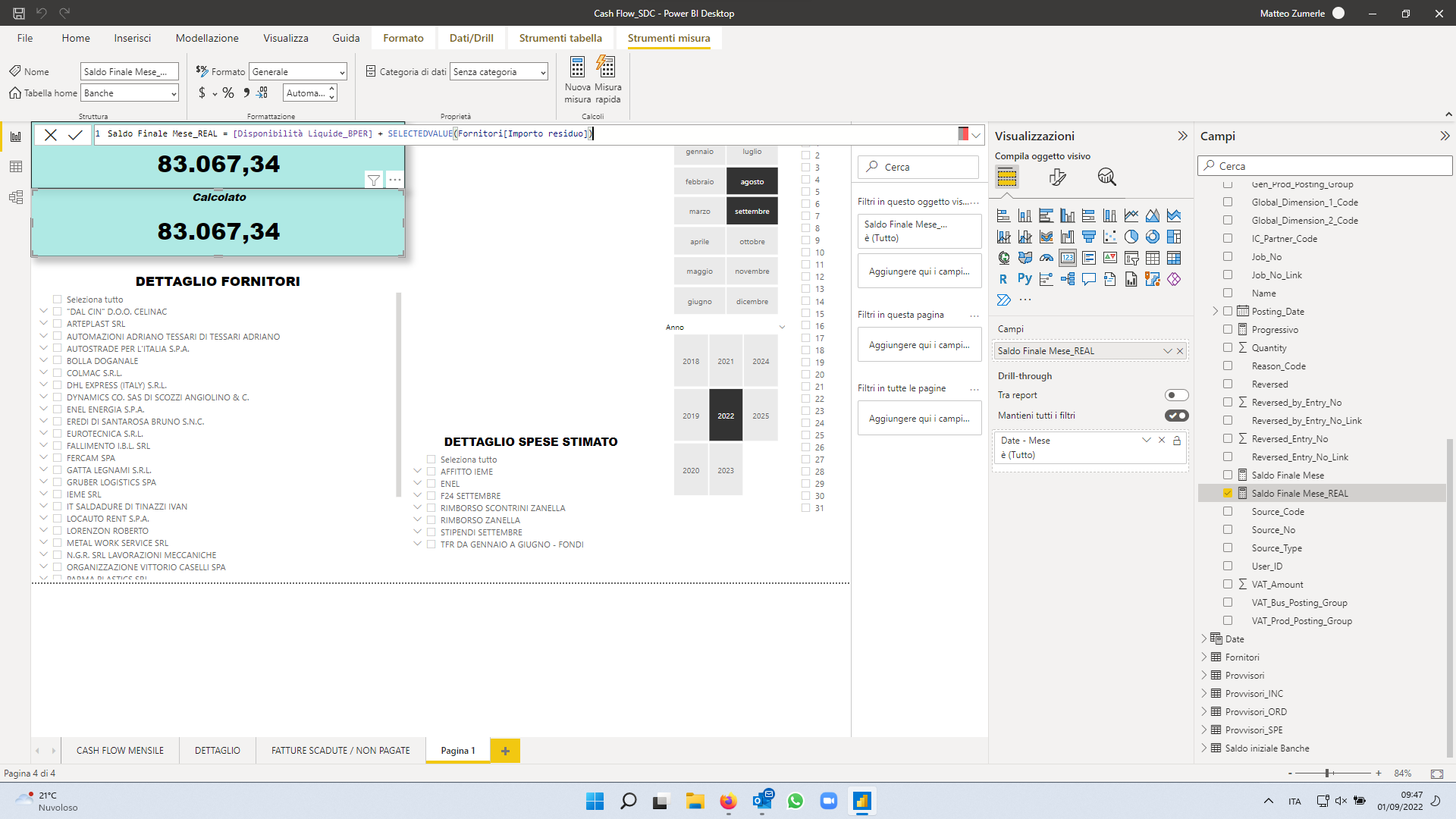Click the Cerca box in Campi pane
This screenshot has width=1456, height=819.
pyautogui.click(x=1325, y=166)
